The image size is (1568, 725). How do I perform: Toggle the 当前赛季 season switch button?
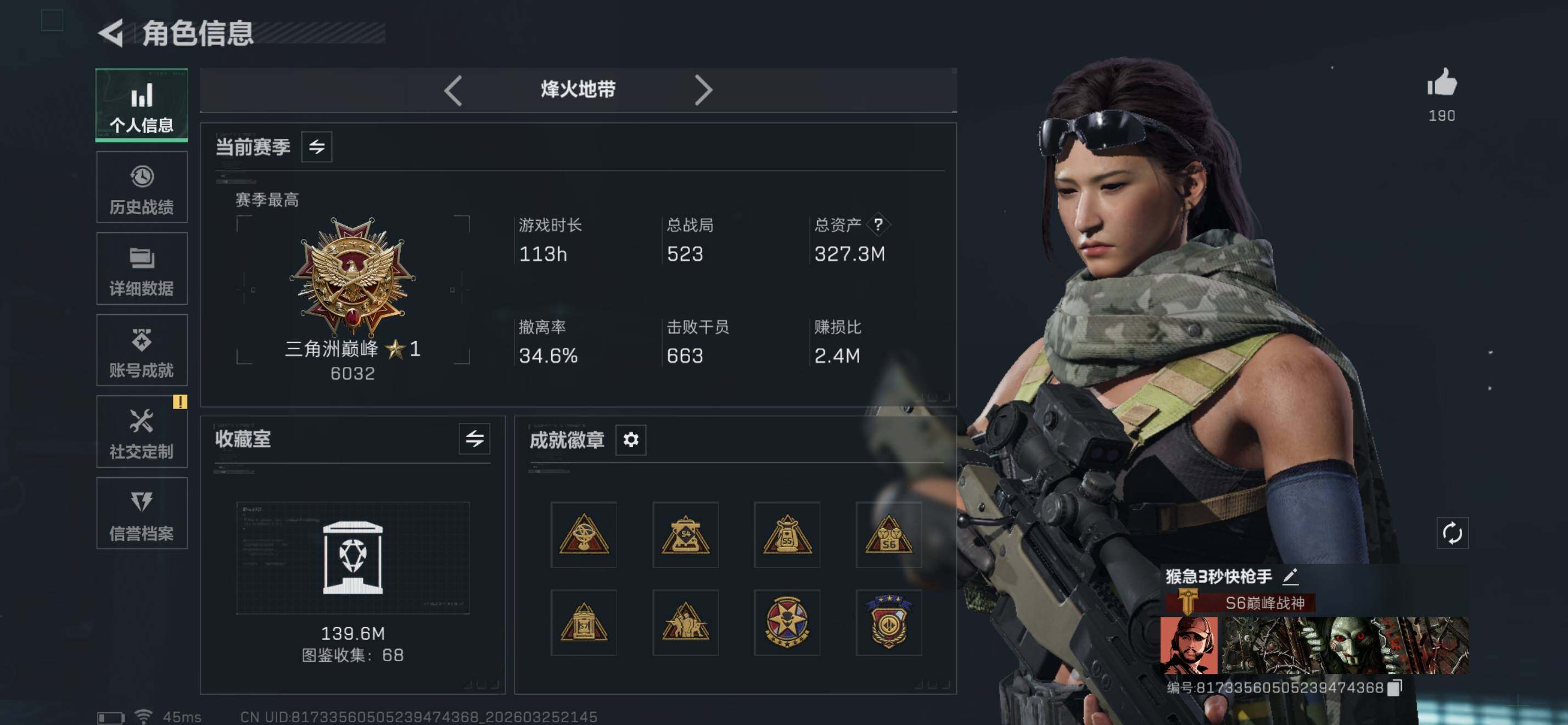pos(317,147)
